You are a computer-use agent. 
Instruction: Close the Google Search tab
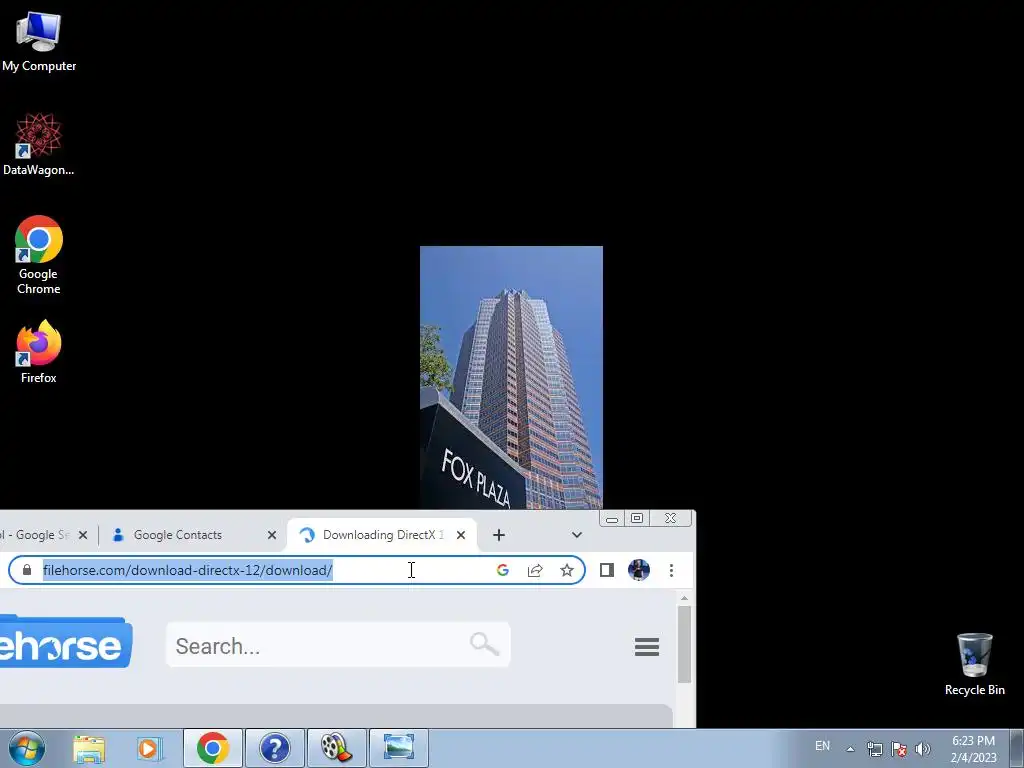pyautogui.click(x=83, y=535)
